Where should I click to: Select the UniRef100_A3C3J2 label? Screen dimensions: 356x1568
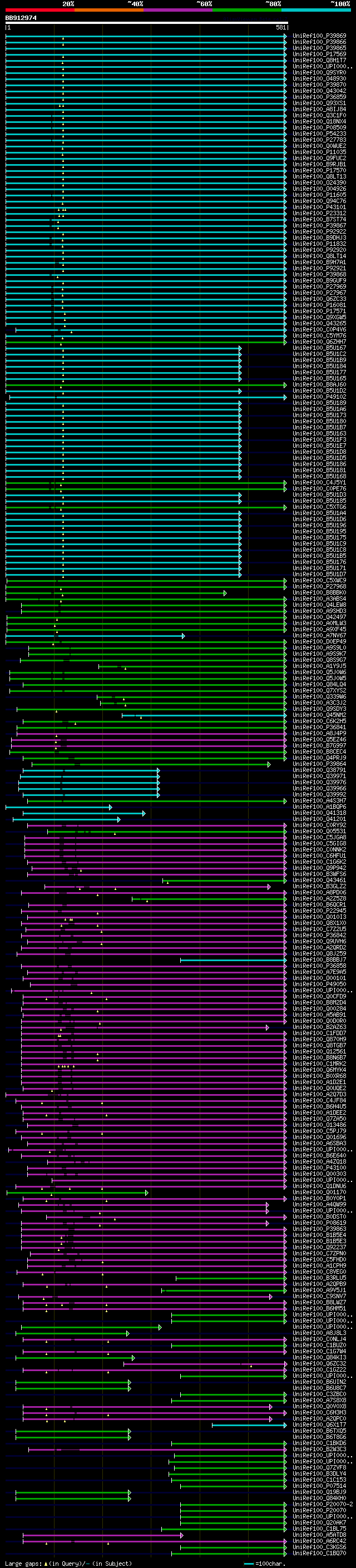[x=319, y=703]
